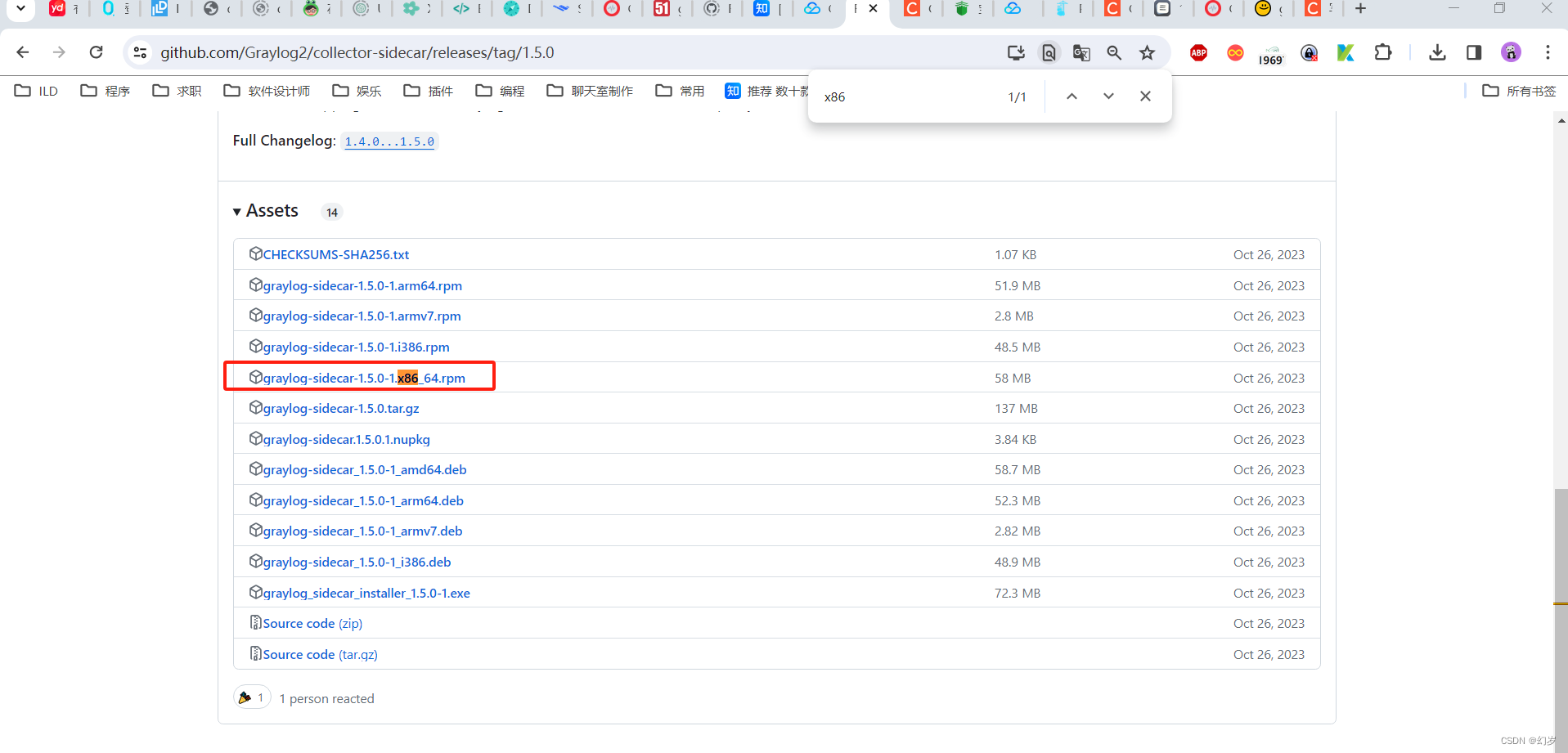Open the browser Downloads icon
Image resolution: width=1568 pixels, height=753 pixels.
pyautogui.click(x=1438, y=52)
